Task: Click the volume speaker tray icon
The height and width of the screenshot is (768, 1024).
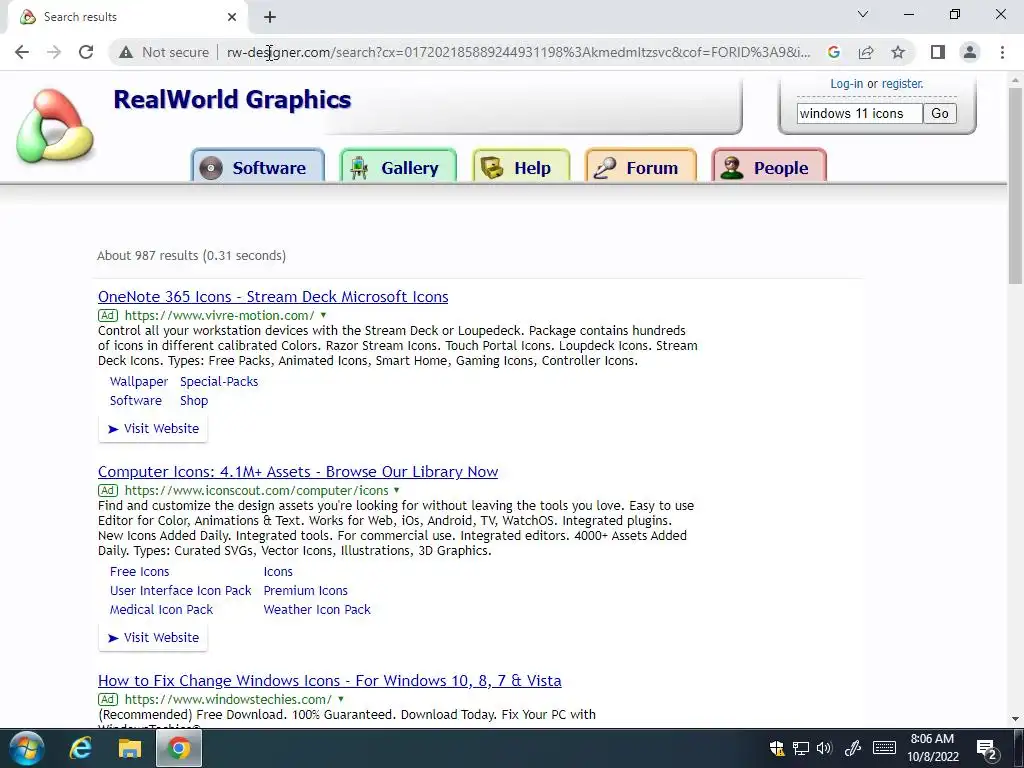Action: coord(824,748)
